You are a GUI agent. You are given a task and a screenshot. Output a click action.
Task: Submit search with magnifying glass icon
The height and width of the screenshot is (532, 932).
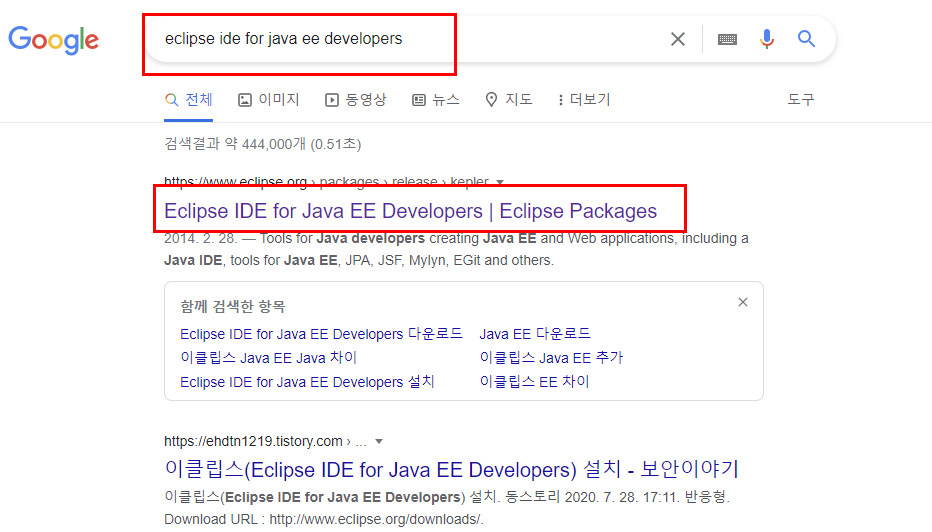click(x=806, y=39)
